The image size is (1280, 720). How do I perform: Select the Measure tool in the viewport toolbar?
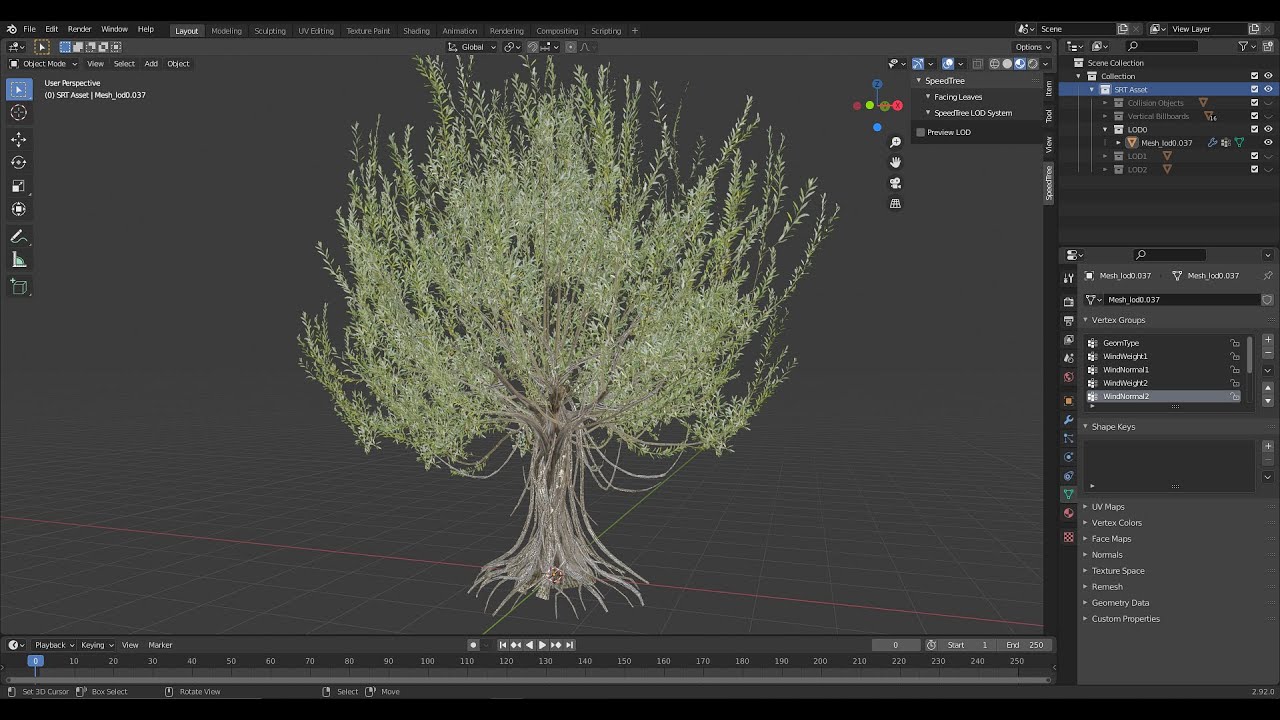[18, 259]
